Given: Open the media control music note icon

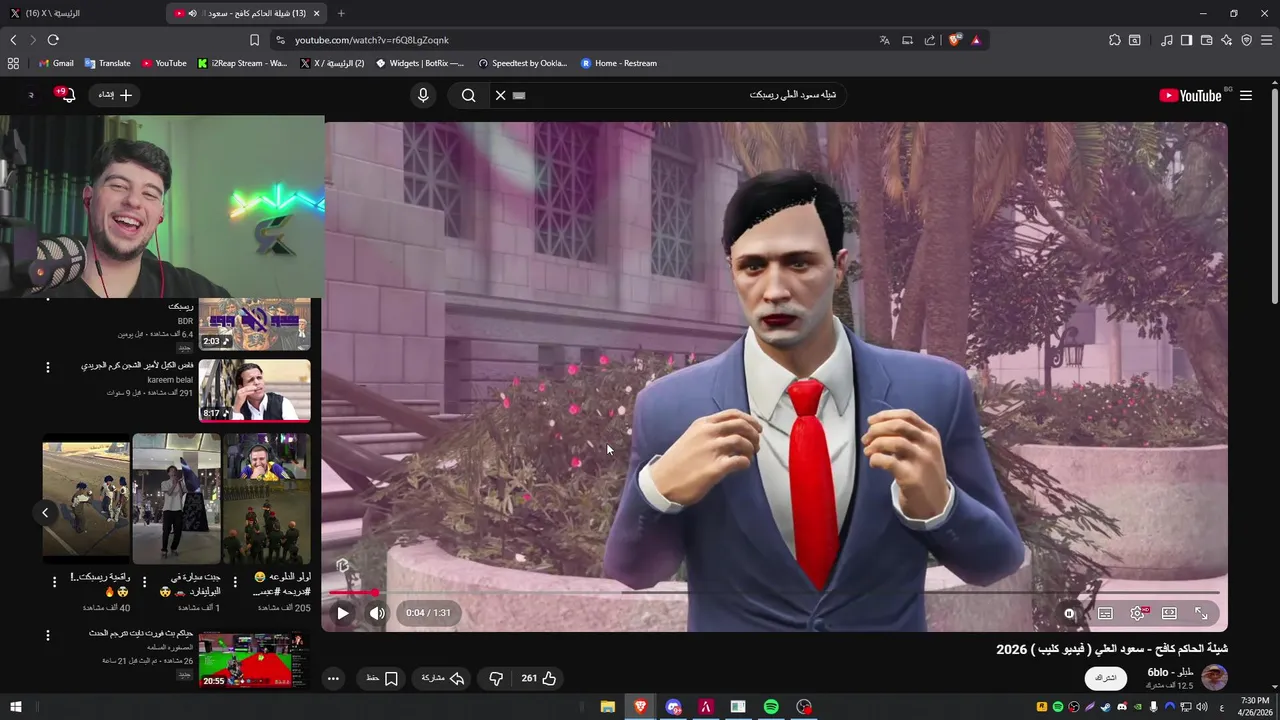Looking at the screenshot, I should pyautogui.click(x=1166, y=40).
